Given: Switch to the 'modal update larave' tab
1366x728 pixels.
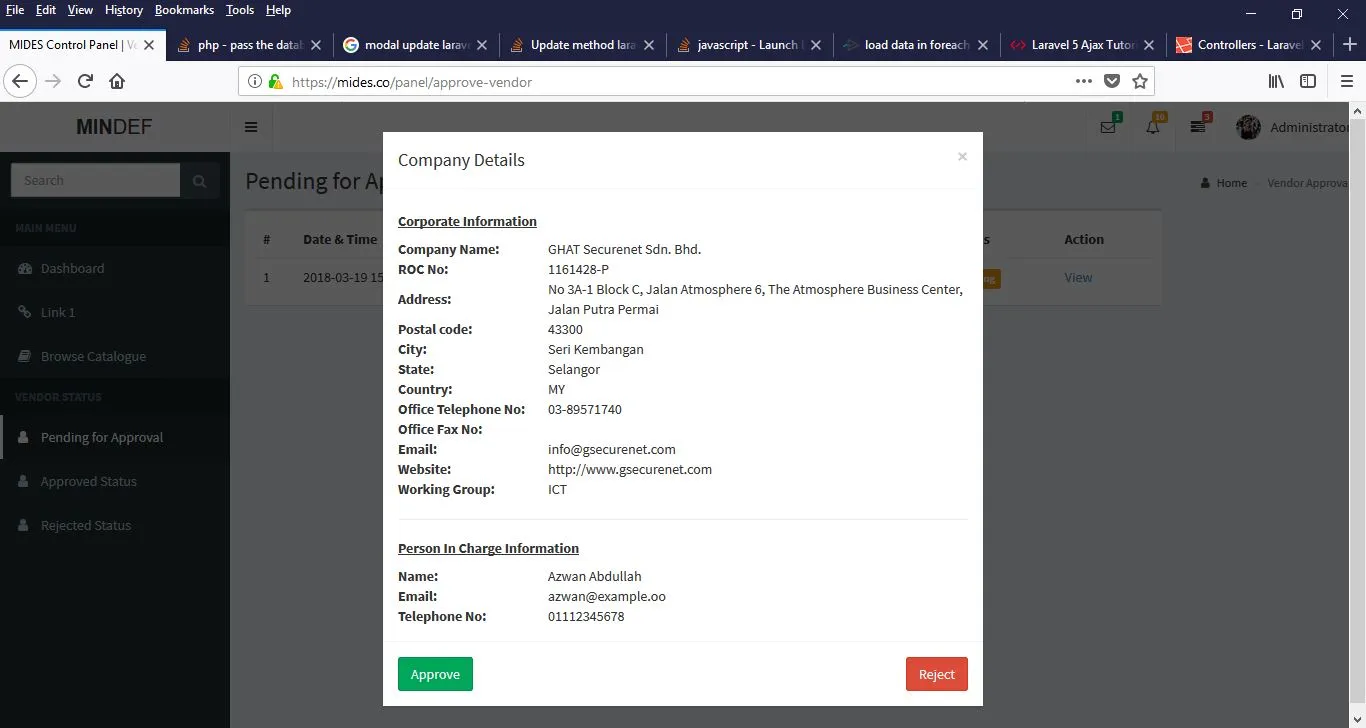Looking at the screenshot, I should (417, 45).
